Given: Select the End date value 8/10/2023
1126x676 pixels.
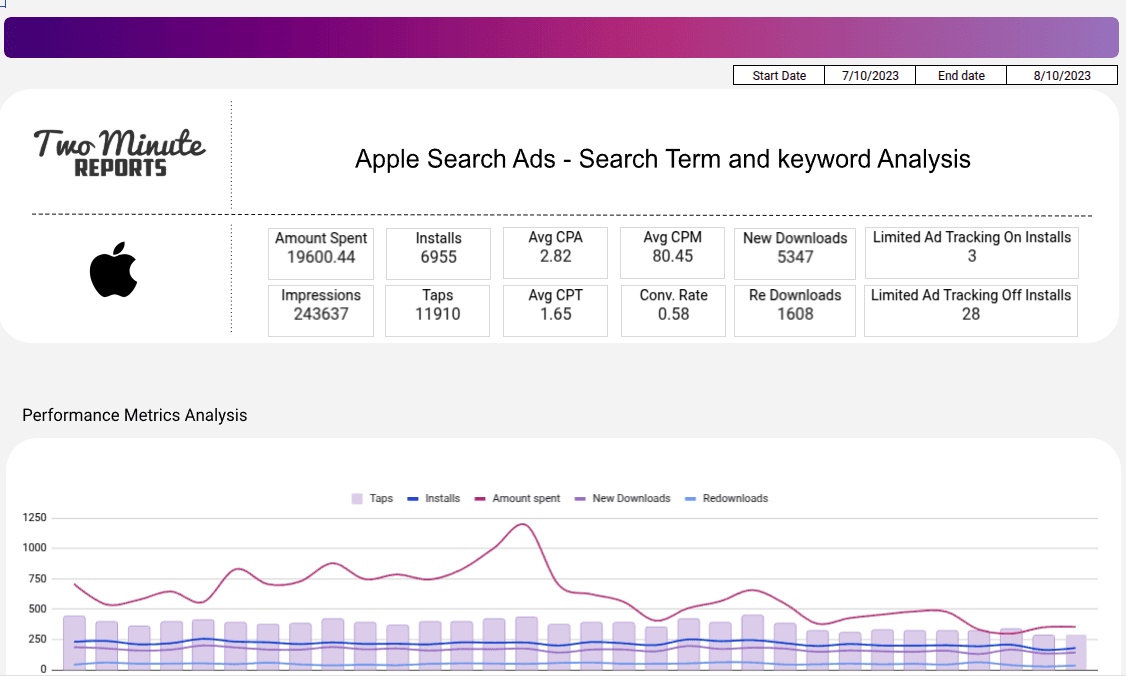Looking at the screenshot, I should 1061,75.
